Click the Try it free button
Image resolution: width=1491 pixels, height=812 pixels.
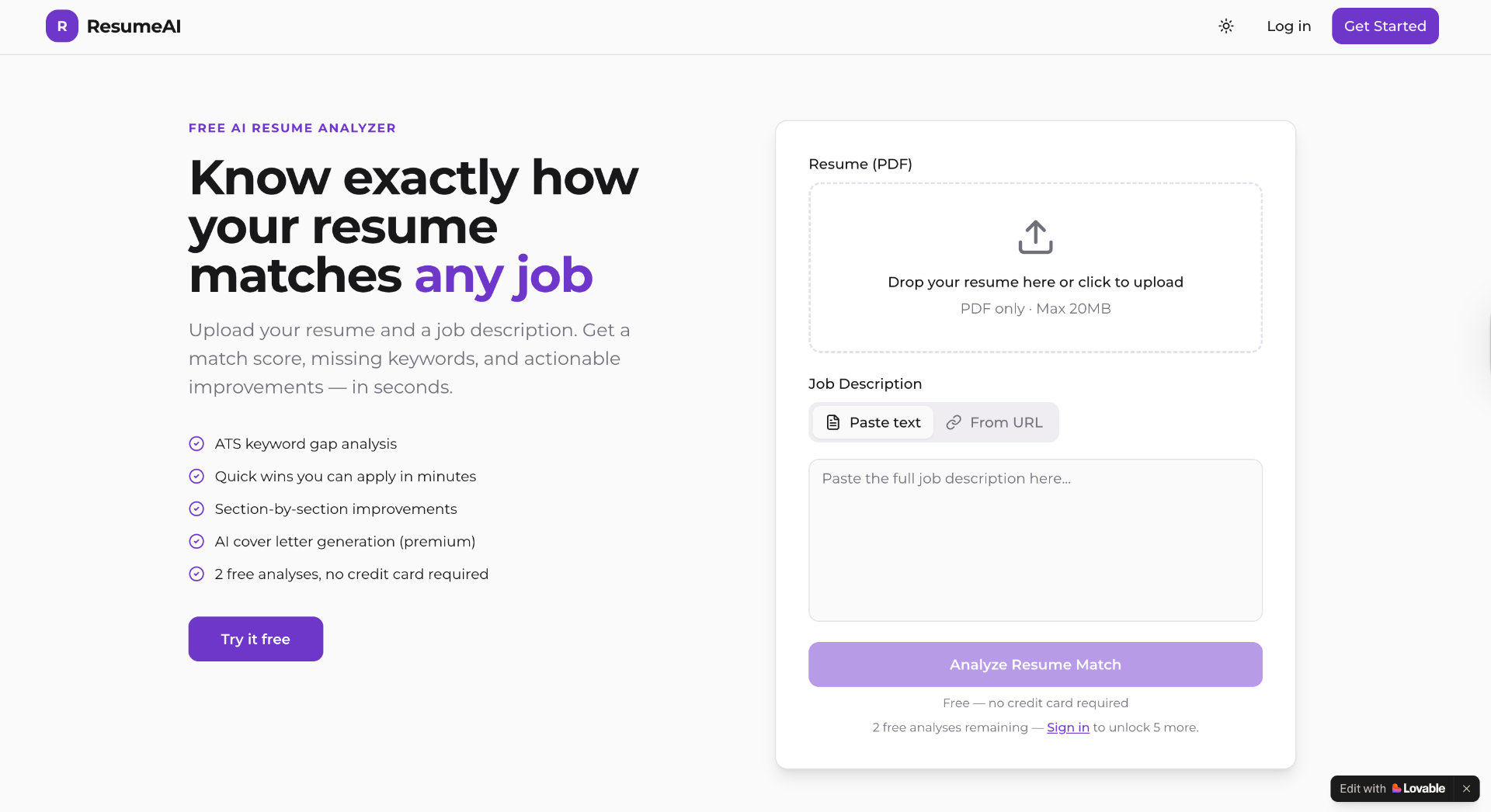pyautogui.click(x=255, y=639)
